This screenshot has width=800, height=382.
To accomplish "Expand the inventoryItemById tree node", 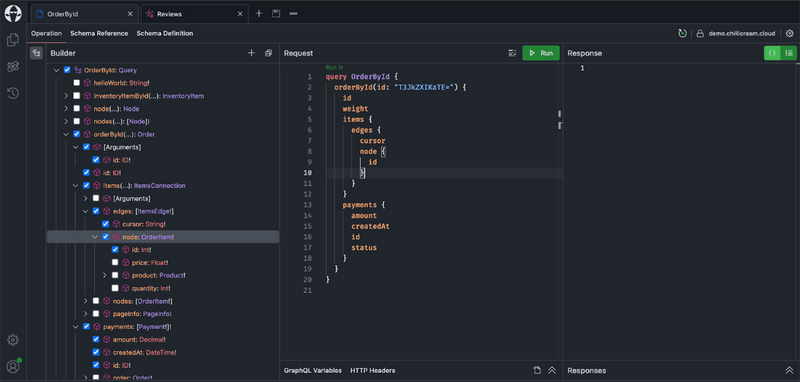I will pyautogui.click(x=66, y=96).
